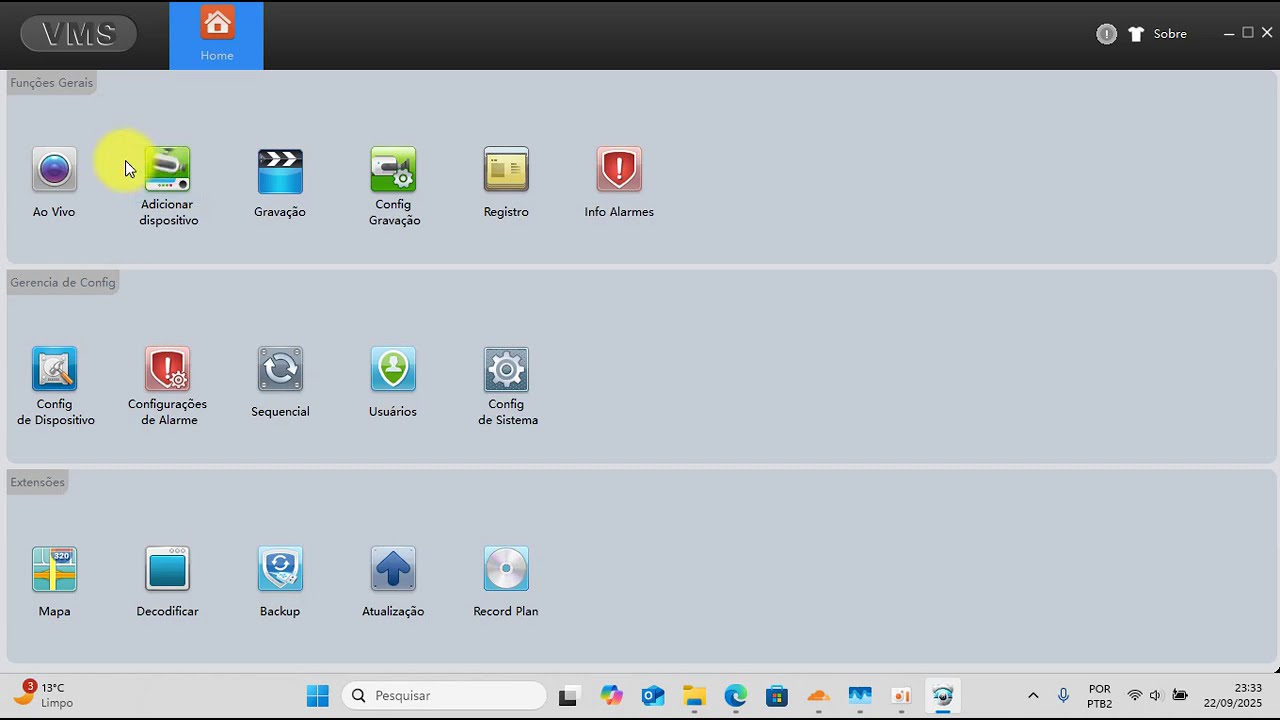1280x720 pixels.
Task: Open the Atualização upload icon
Action: pyautogui.click(x=393, y=570)
